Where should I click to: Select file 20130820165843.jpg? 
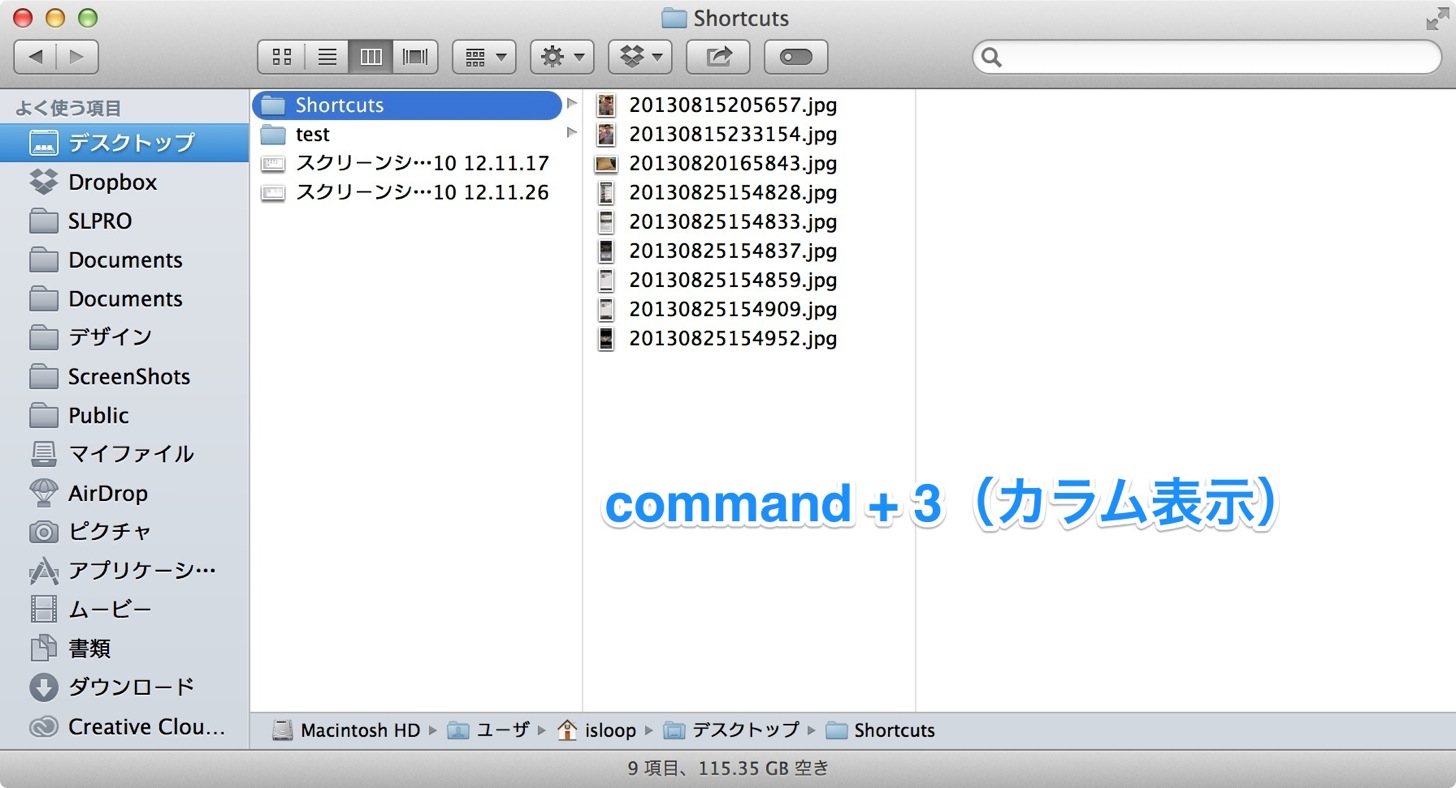point(717,163)
